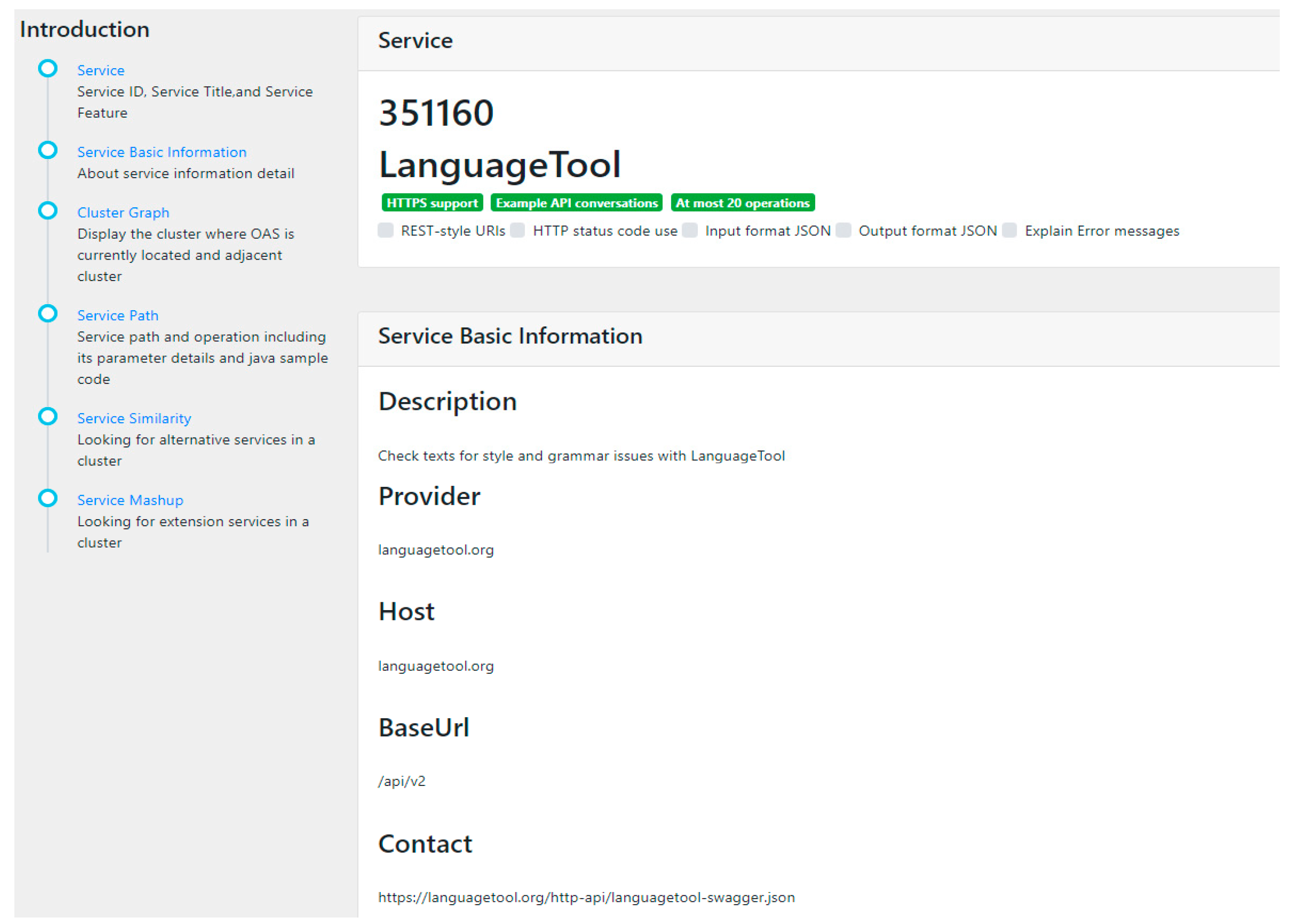This screenshot has width=1302, height=924.
Task: Open the Service link in the sidebar
Action: point(101,70)
